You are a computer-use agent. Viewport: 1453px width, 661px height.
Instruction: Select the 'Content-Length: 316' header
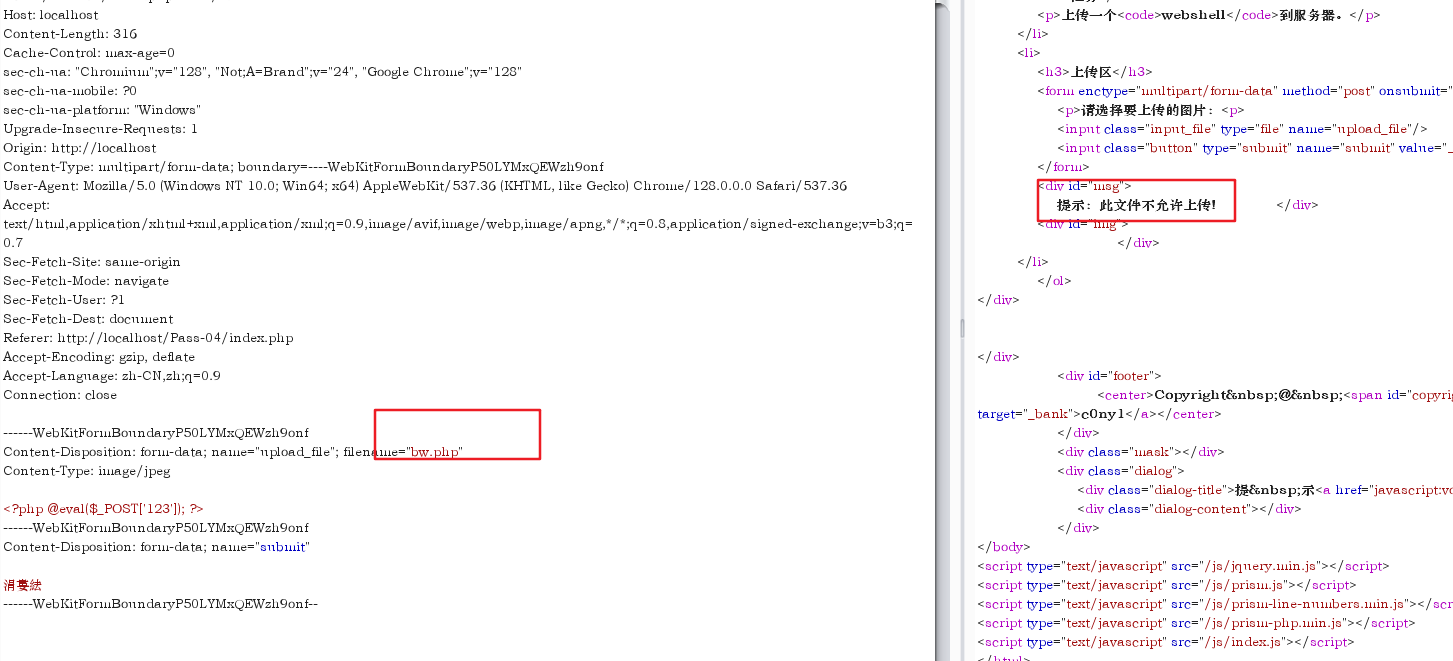[70, 34]
